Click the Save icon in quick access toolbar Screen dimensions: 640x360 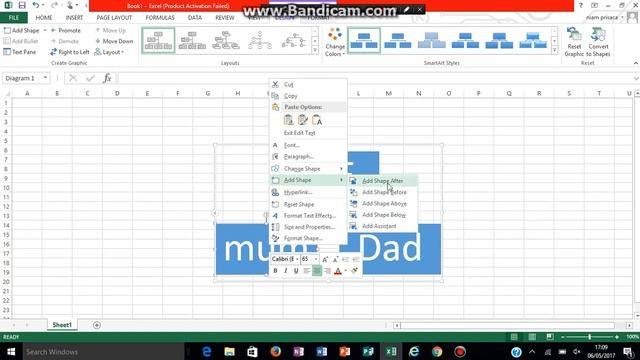22,5
